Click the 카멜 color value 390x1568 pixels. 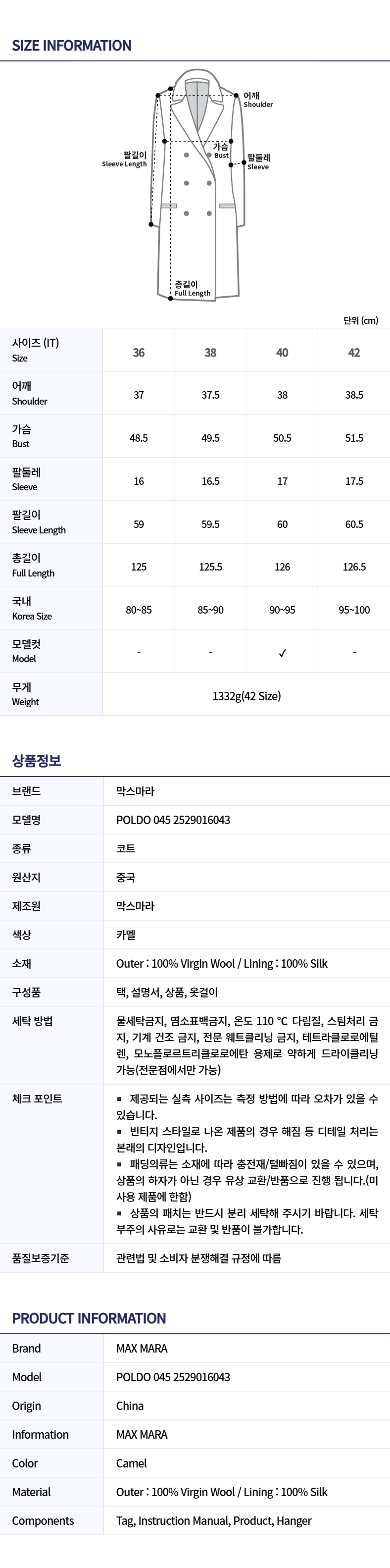coord(126,935)
